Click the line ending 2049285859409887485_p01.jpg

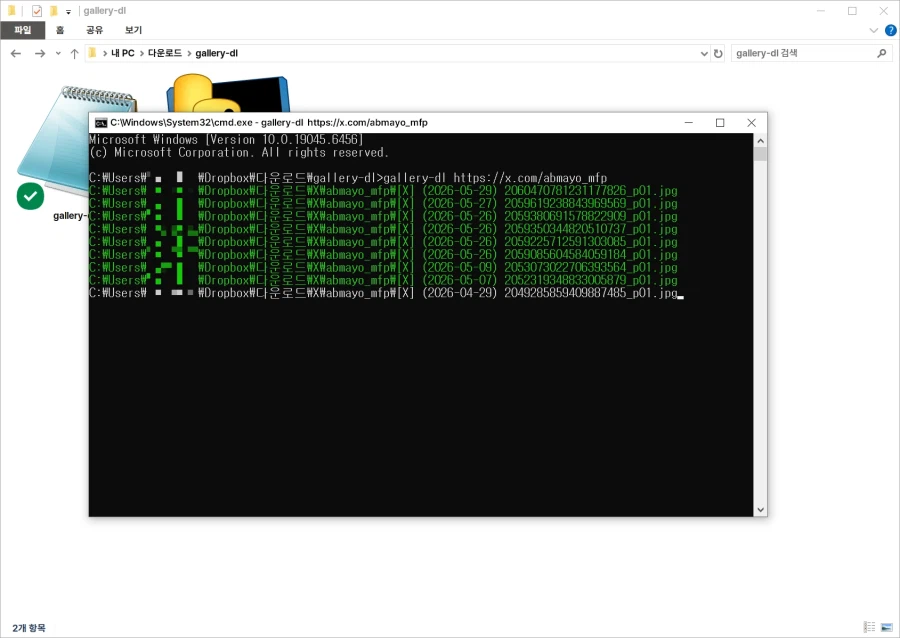coord(383,293)
